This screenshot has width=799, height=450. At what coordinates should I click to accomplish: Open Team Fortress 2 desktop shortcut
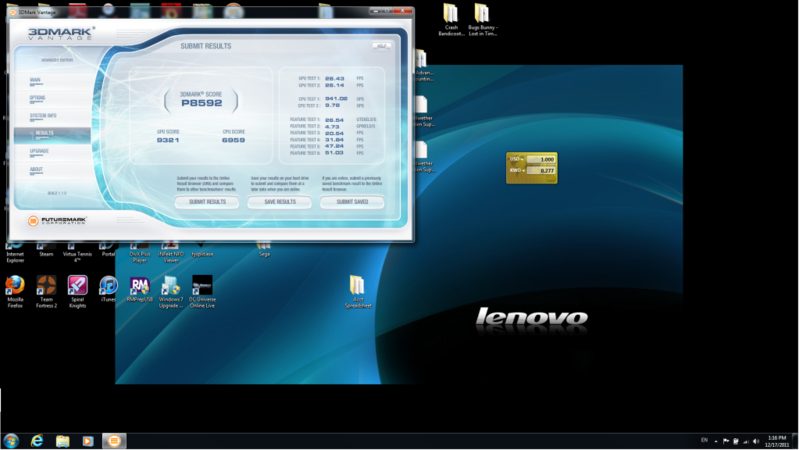tap(46, 292)
